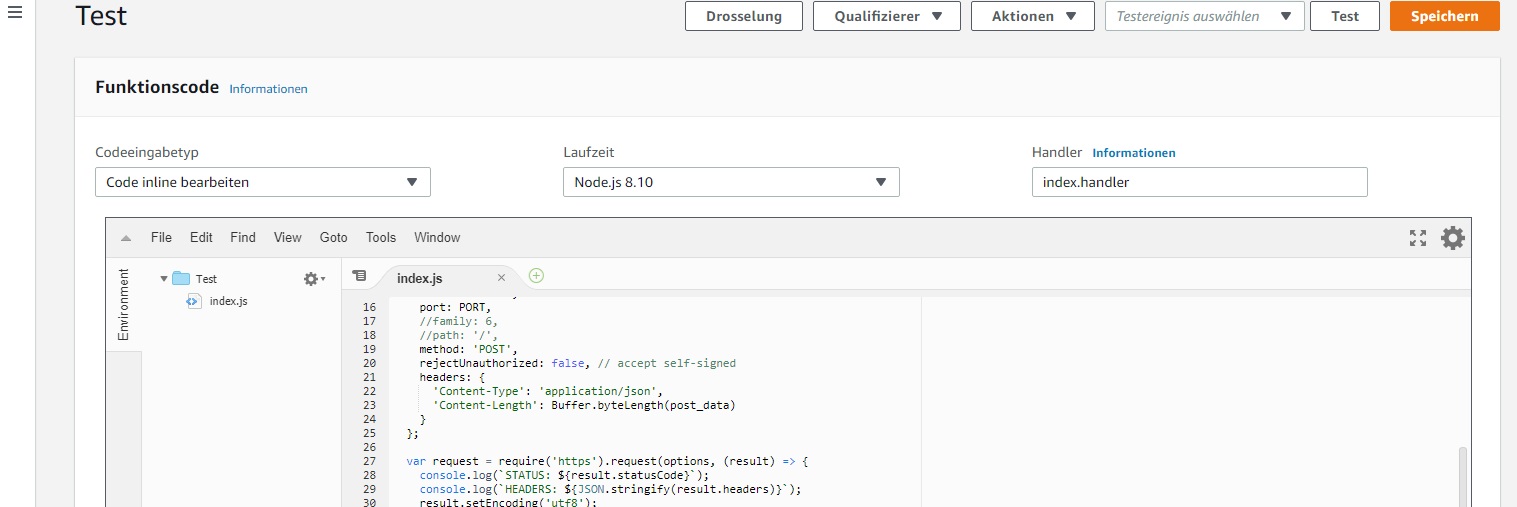Open editor preferences gear icon

click(x=1452, y=237)
